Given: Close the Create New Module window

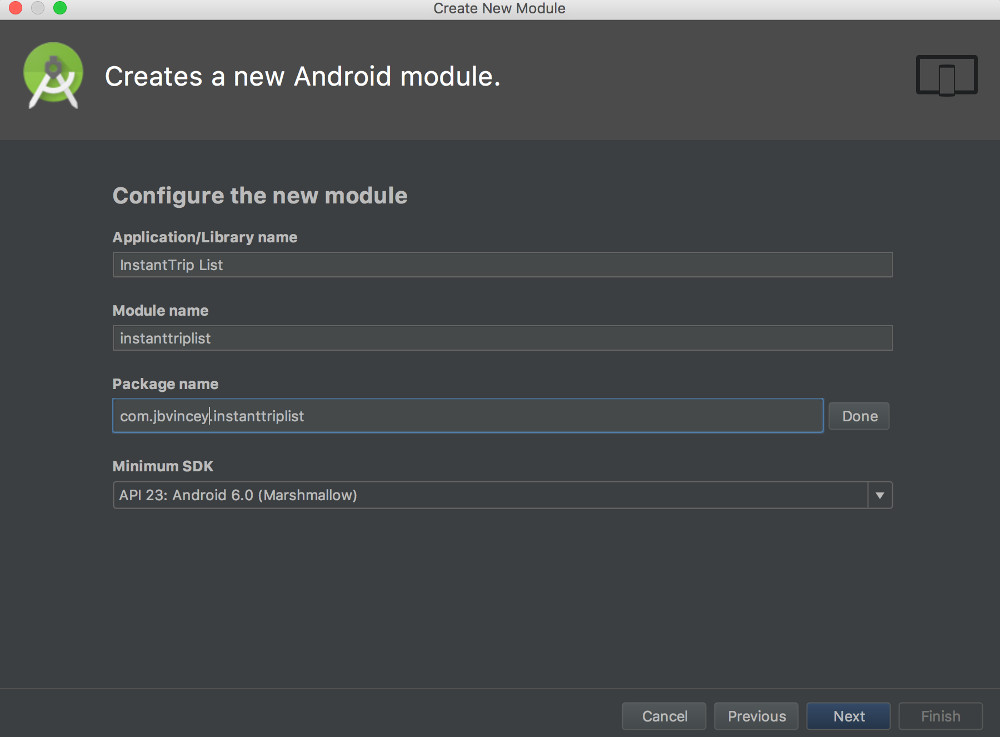Looking at the screenshot, I should 15,8.
